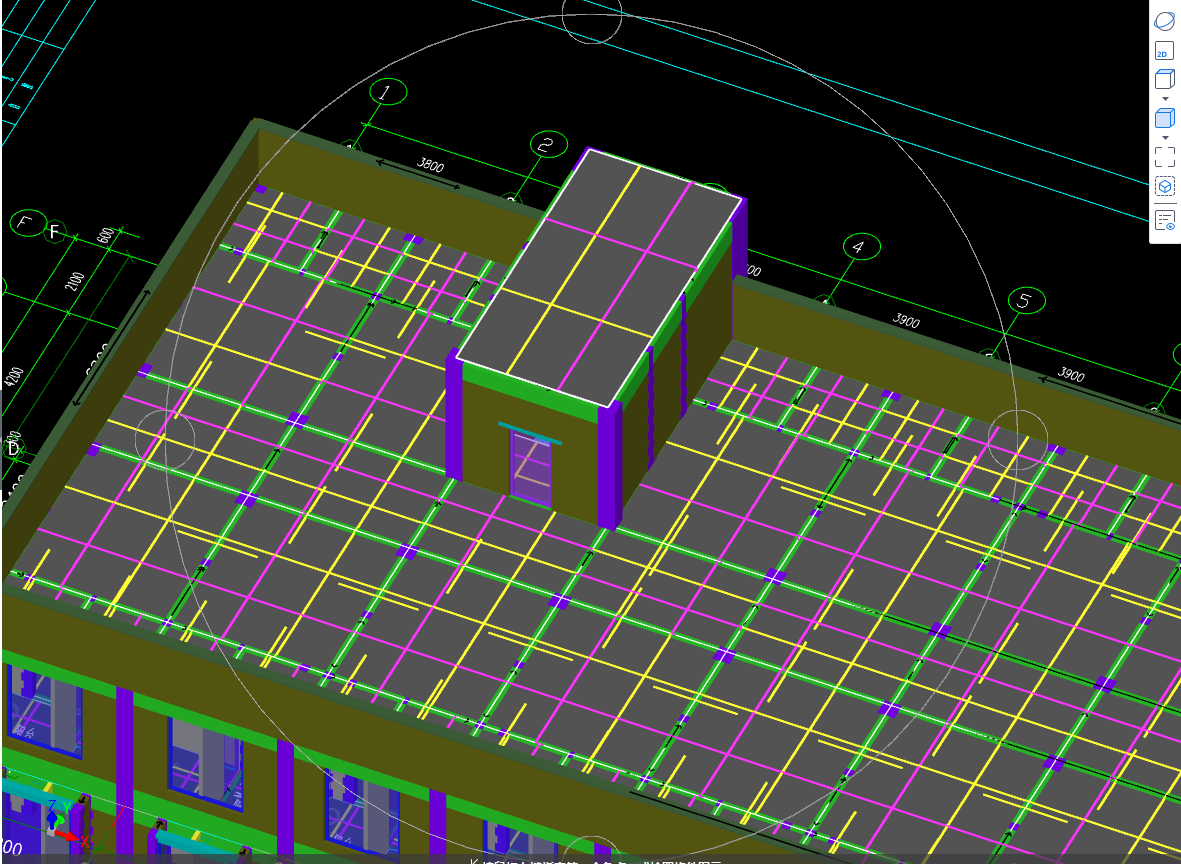This screenshot has height=864, width=1181.
Task: Select the highlighted roof slab of stair house
Action: click(x=600, y=277)
